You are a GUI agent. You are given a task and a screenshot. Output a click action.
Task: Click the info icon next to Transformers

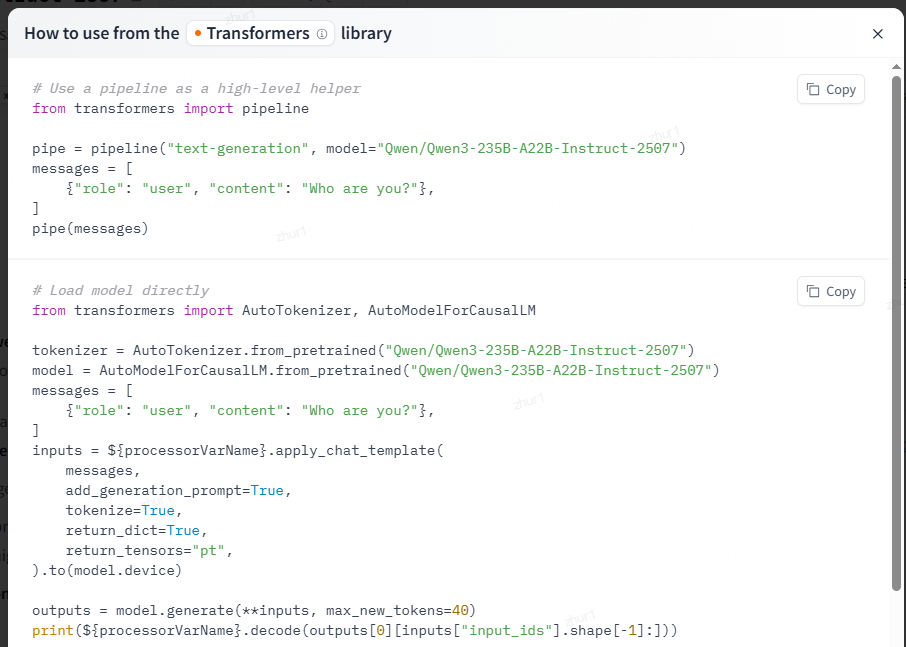[322, 34]
